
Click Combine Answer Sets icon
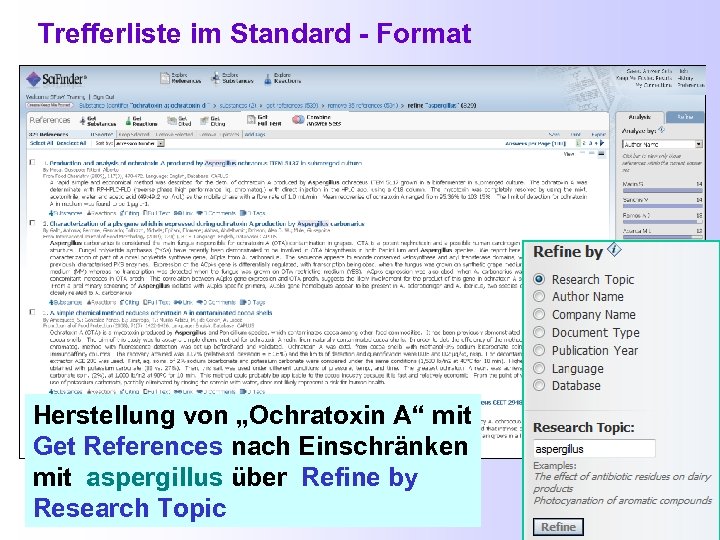pos(298,120)
